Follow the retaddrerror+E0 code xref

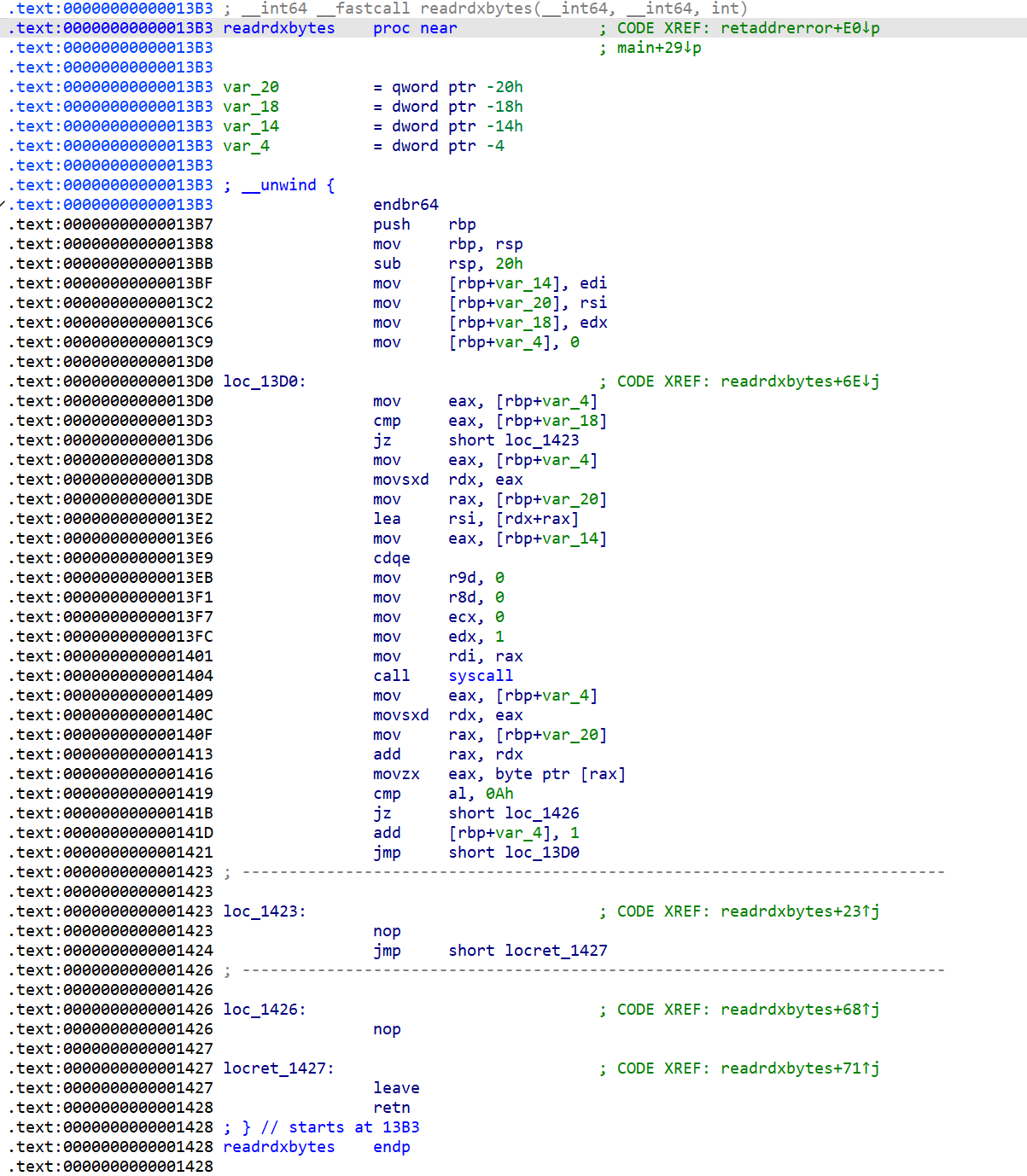pos(799,28)
